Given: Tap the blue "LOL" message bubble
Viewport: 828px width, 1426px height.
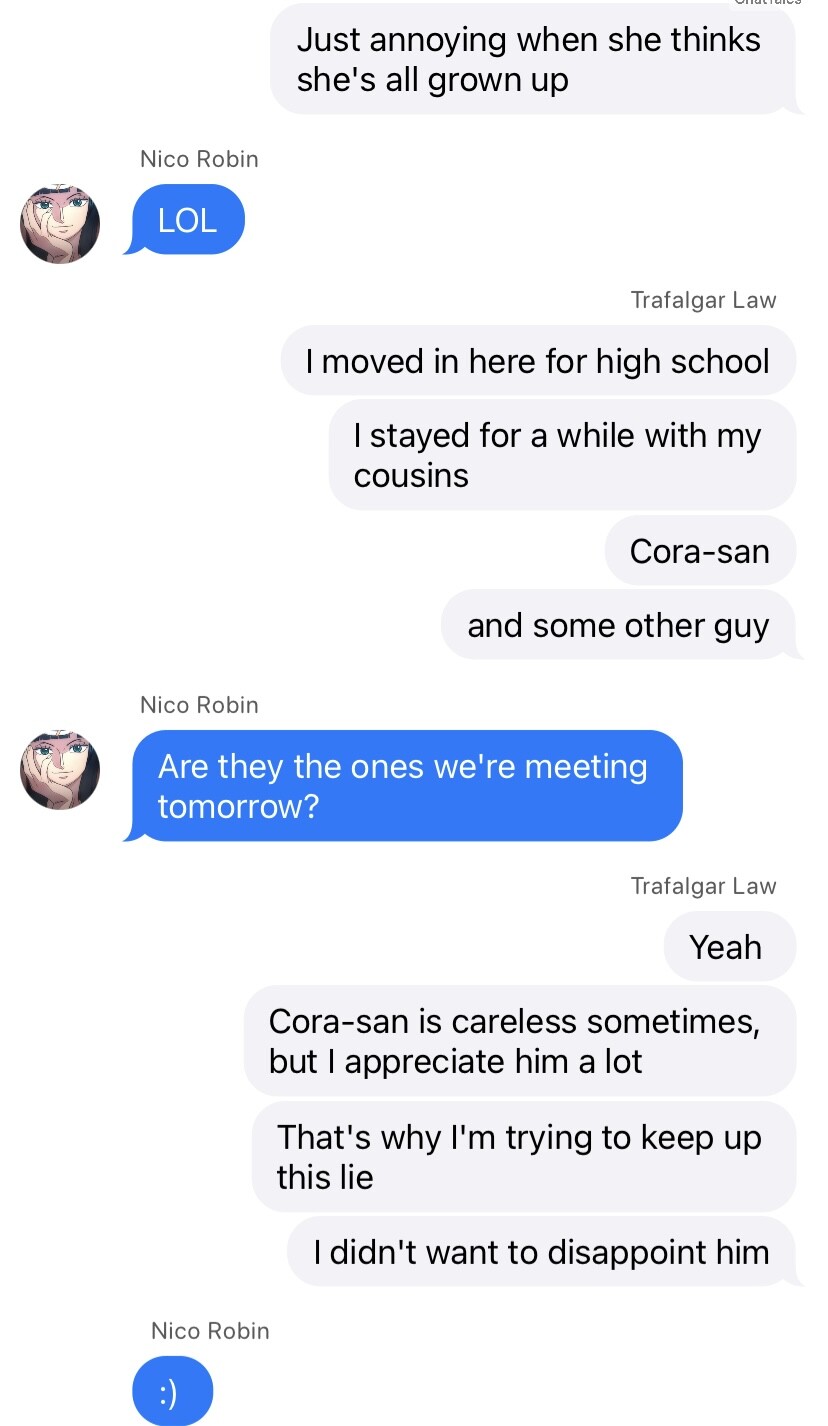Looking at the screenshot, I should click(188, 220).
